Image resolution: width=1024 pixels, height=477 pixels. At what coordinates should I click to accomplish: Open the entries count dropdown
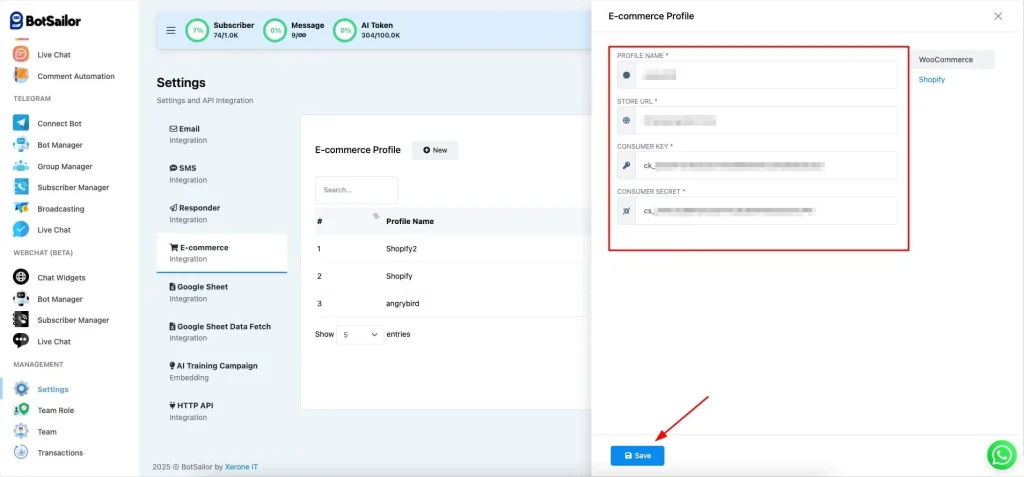pyautogui.click(x=360, y=334)
